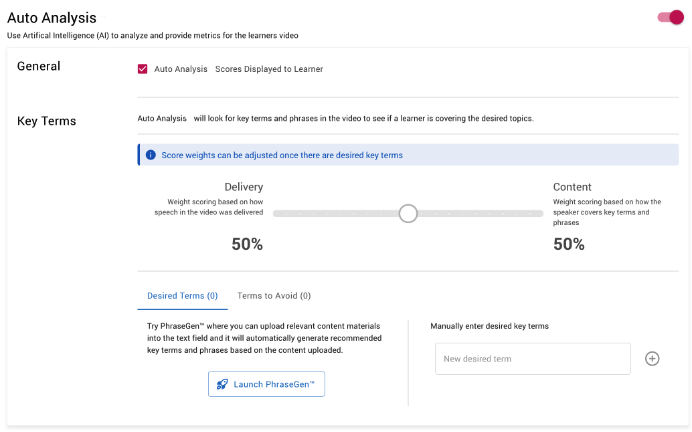Click the rocket icon on the PhraseGen button
Screen dimensions: 692x432
(222, 384)
